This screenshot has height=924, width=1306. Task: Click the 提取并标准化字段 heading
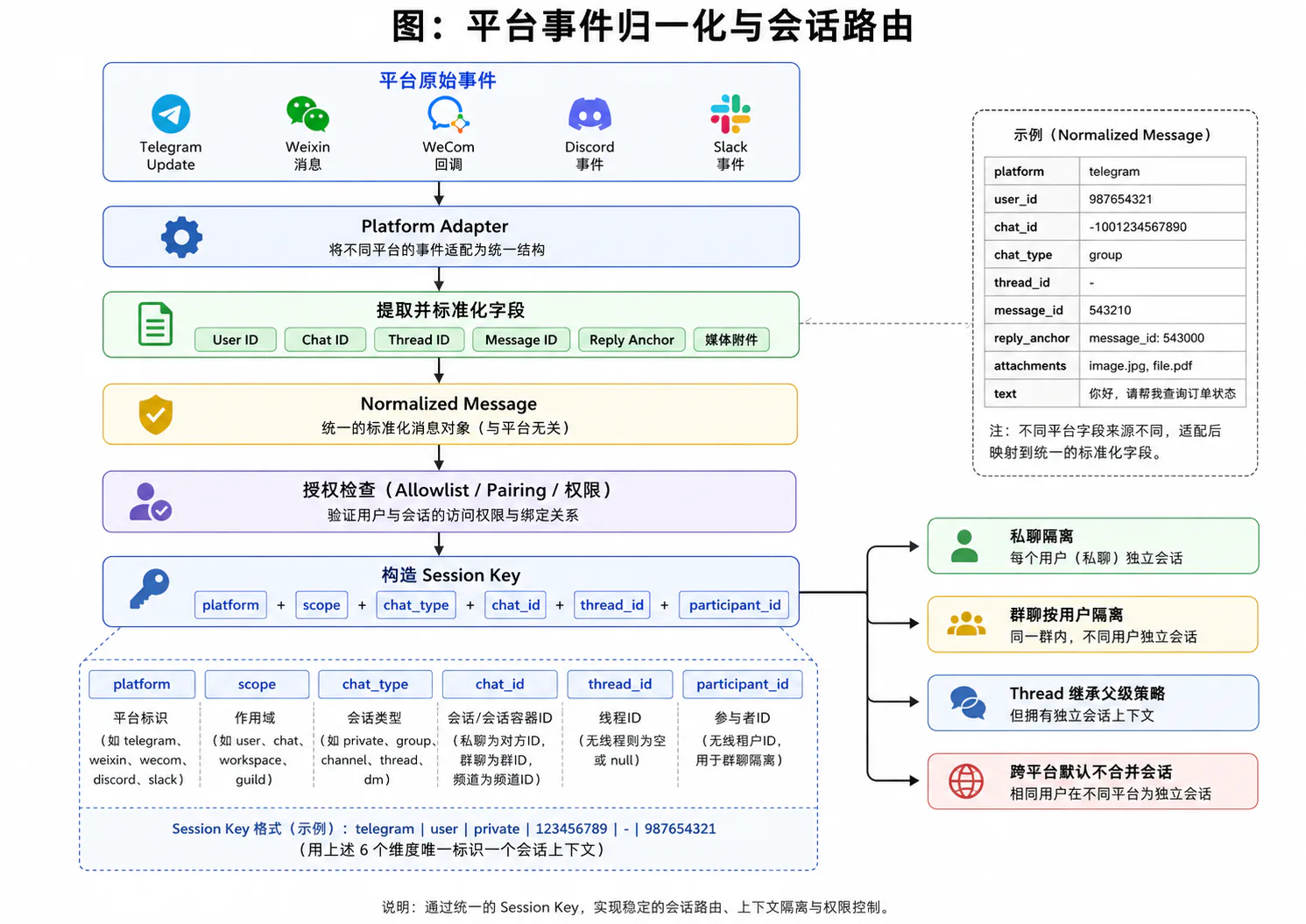point(450,310)
